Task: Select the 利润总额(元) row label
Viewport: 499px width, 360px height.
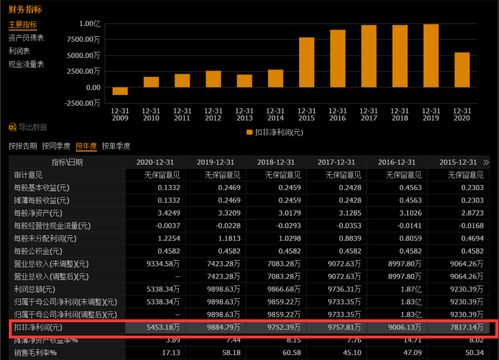Action: (x=35, y=289)
